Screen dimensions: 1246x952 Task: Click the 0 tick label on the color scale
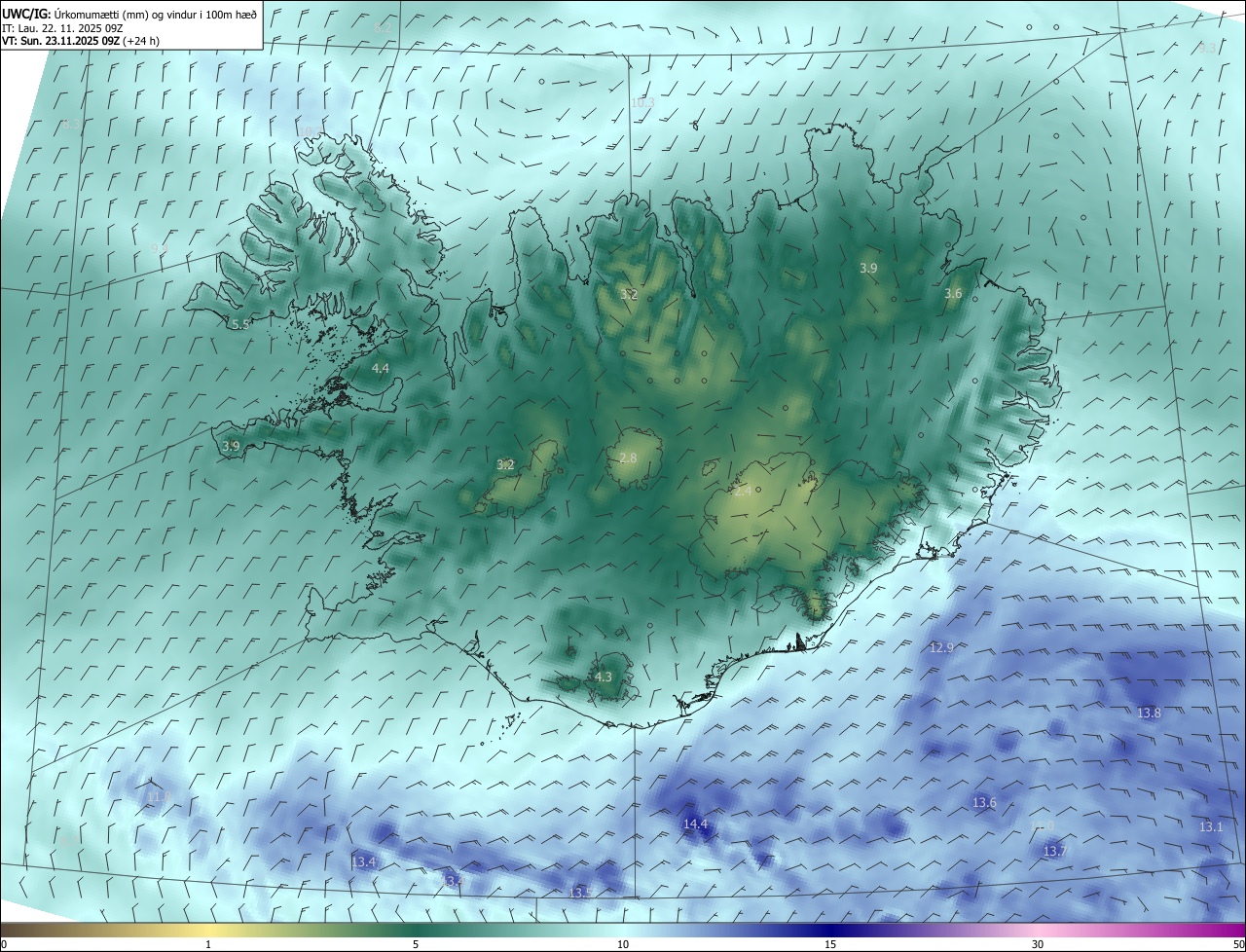(x=3, y=944)
